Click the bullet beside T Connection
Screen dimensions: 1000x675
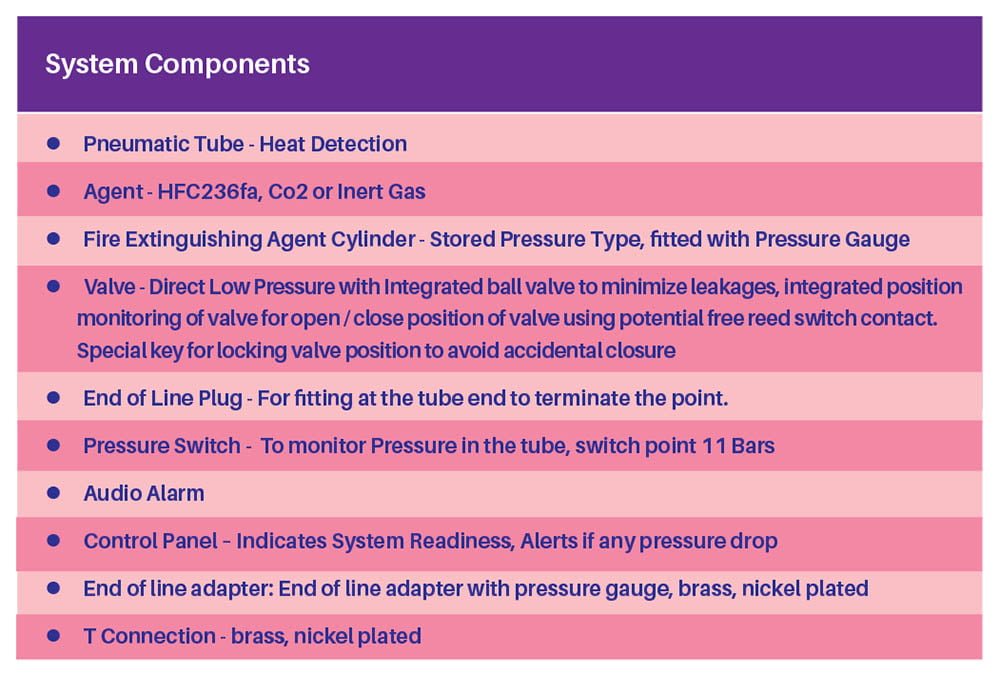click(54, 635)
